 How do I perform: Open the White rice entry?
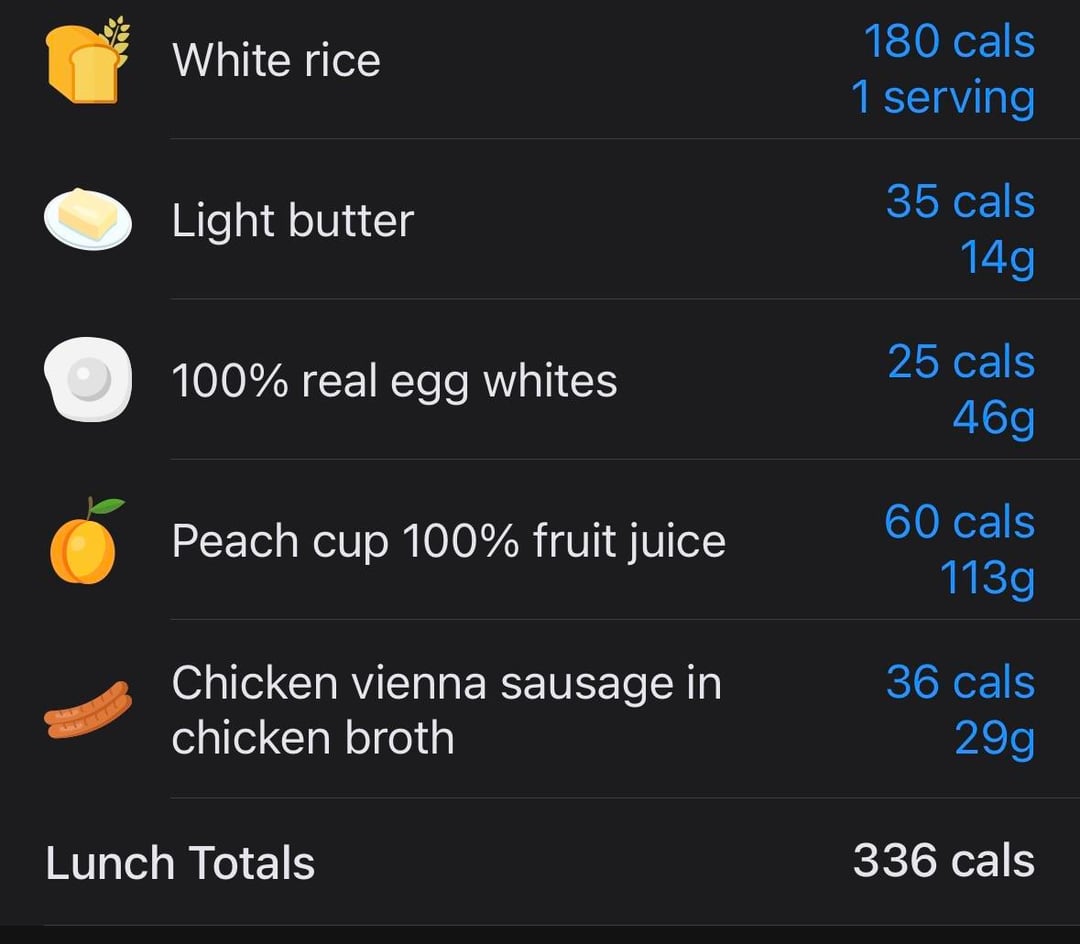[276, 60]
